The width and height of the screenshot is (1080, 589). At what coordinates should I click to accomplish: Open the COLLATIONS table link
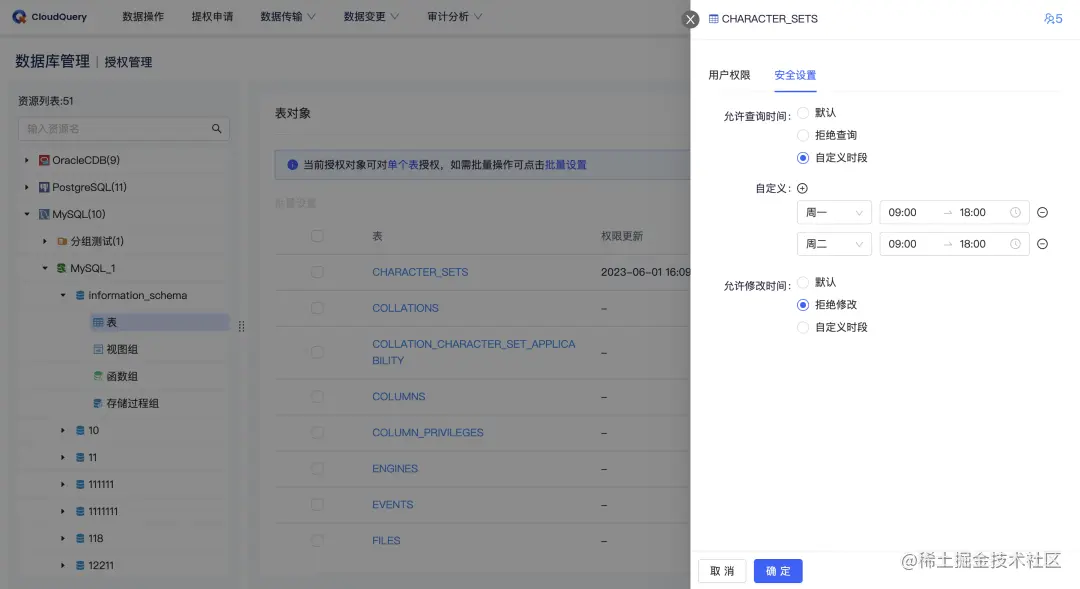pyautogui.click(x=405, y=308)
